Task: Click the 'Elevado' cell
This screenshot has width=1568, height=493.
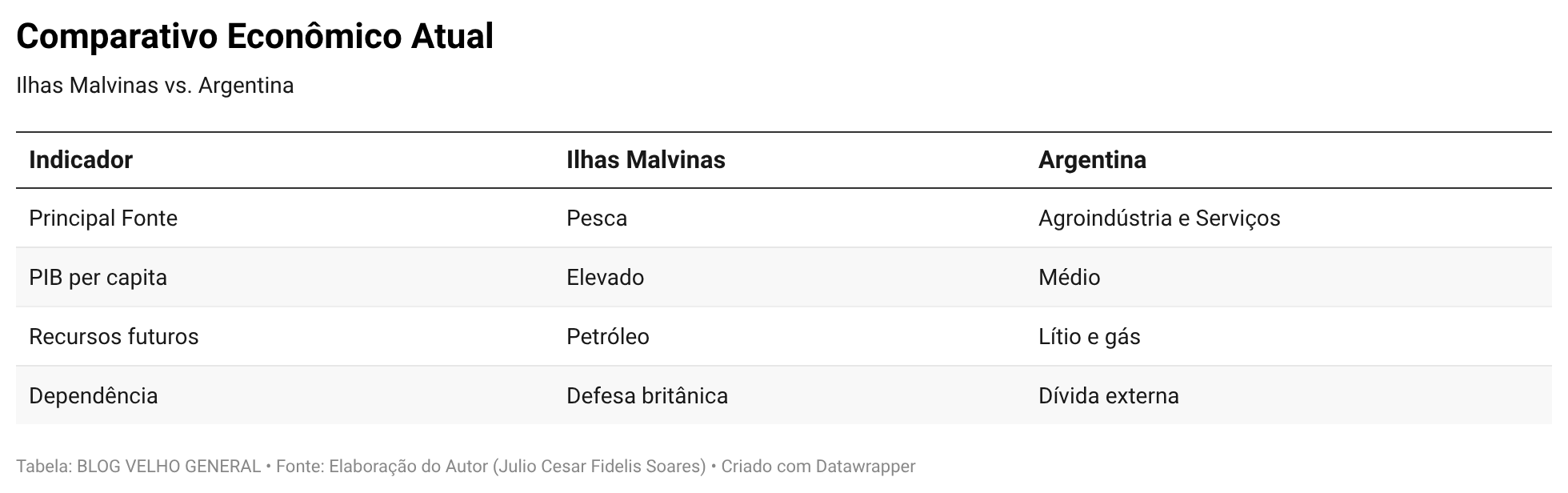Action: click(x=605, y=278)
